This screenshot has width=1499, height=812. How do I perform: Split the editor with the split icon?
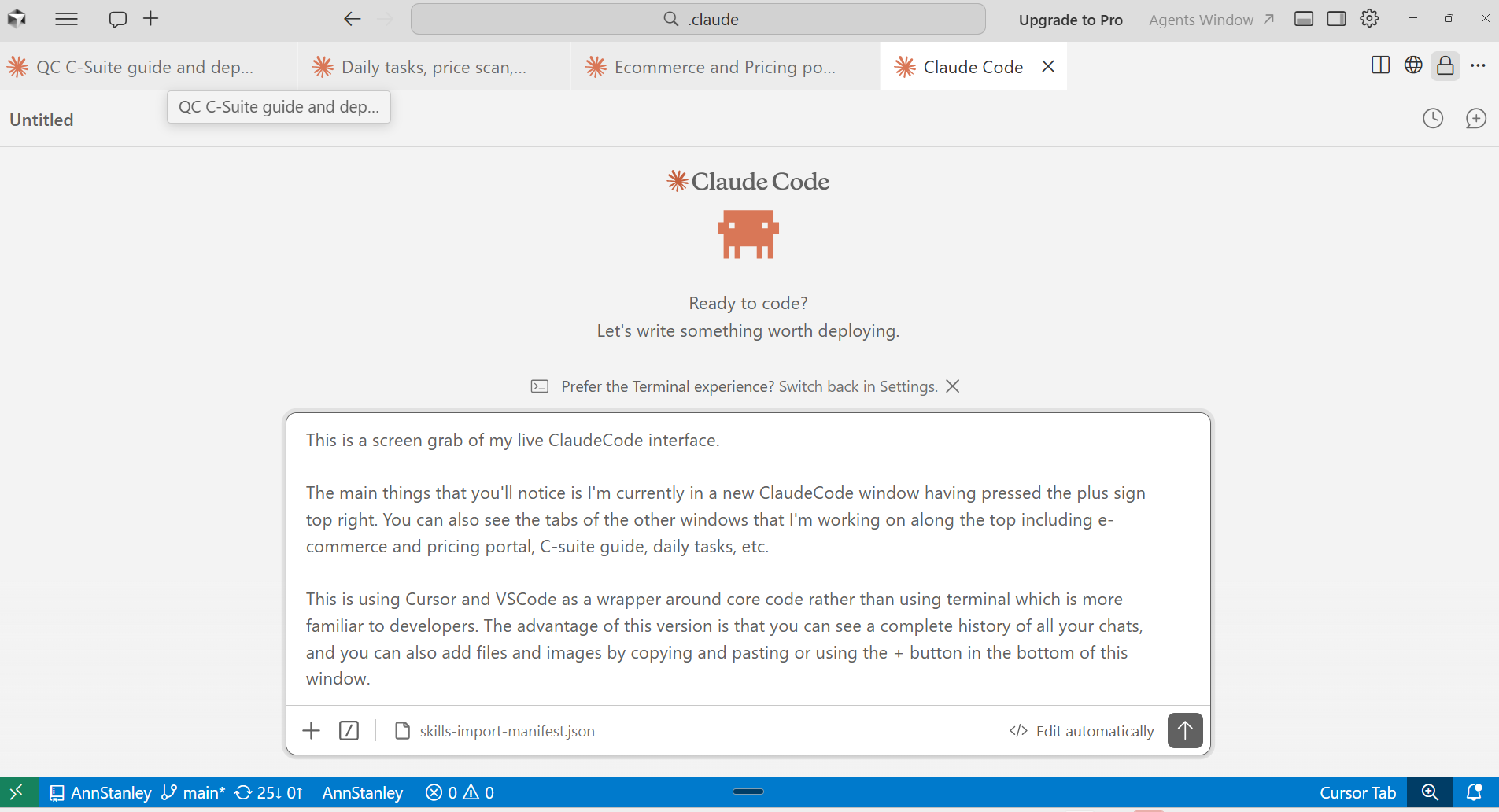[x=1380, y=65]
